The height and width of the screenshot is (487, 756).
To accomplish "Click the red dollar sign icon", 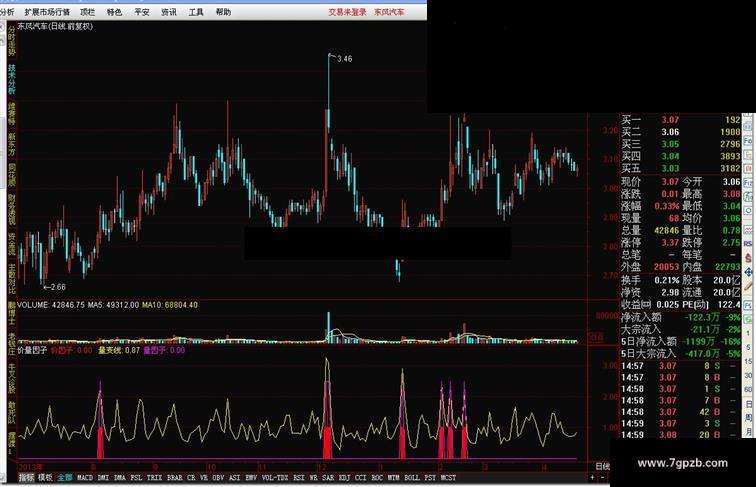I will click(748, 257).
